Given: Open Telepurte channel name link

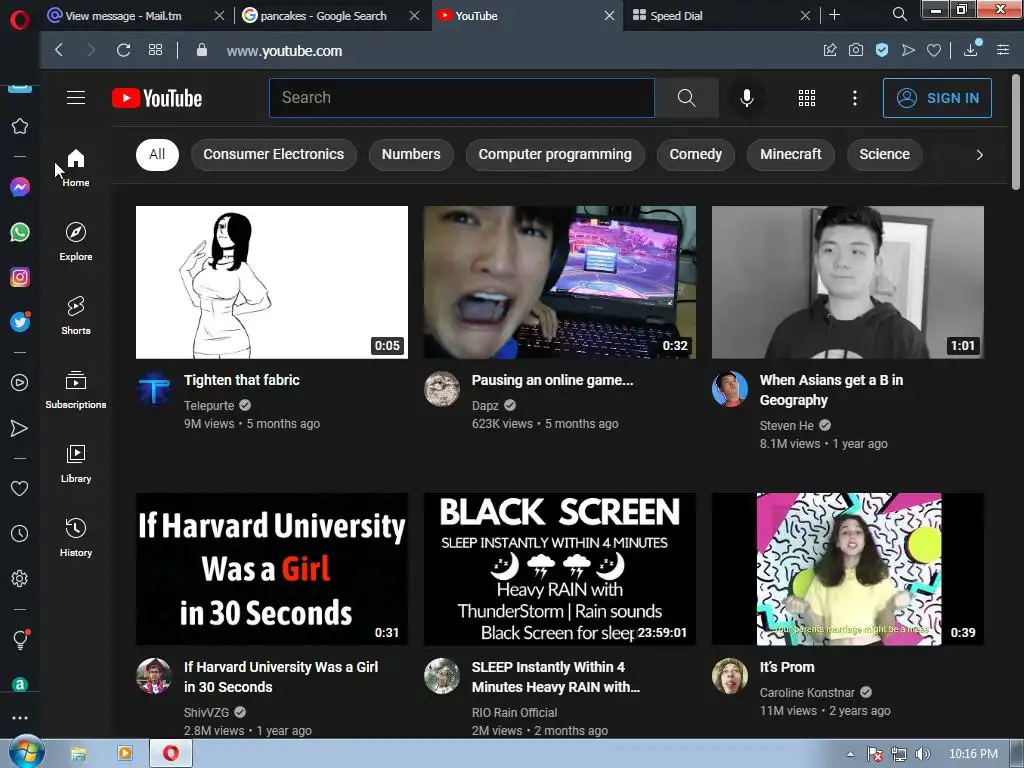Looking at the screenshot, I should pos(209,406).
